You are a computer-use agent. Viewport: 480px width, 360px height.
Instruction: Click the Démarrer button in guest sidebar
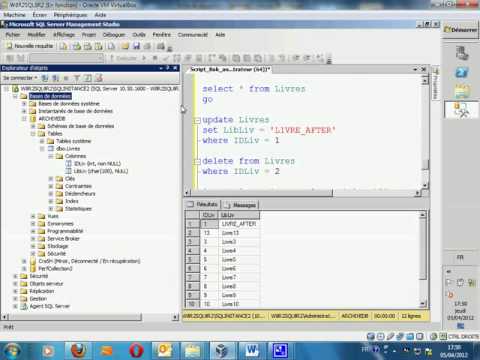click(461, 30)
